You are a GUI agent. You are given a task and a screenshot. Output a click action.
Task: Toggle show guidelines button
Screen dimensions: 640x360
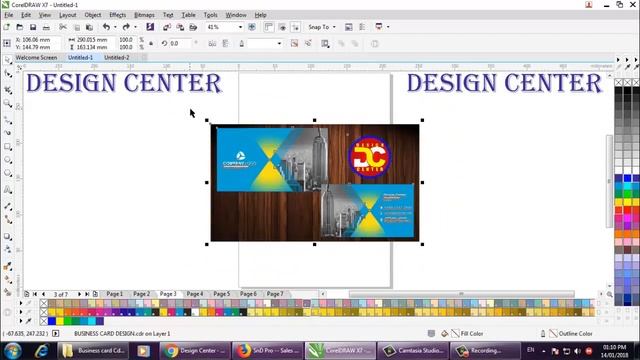[x=295, y=27]
